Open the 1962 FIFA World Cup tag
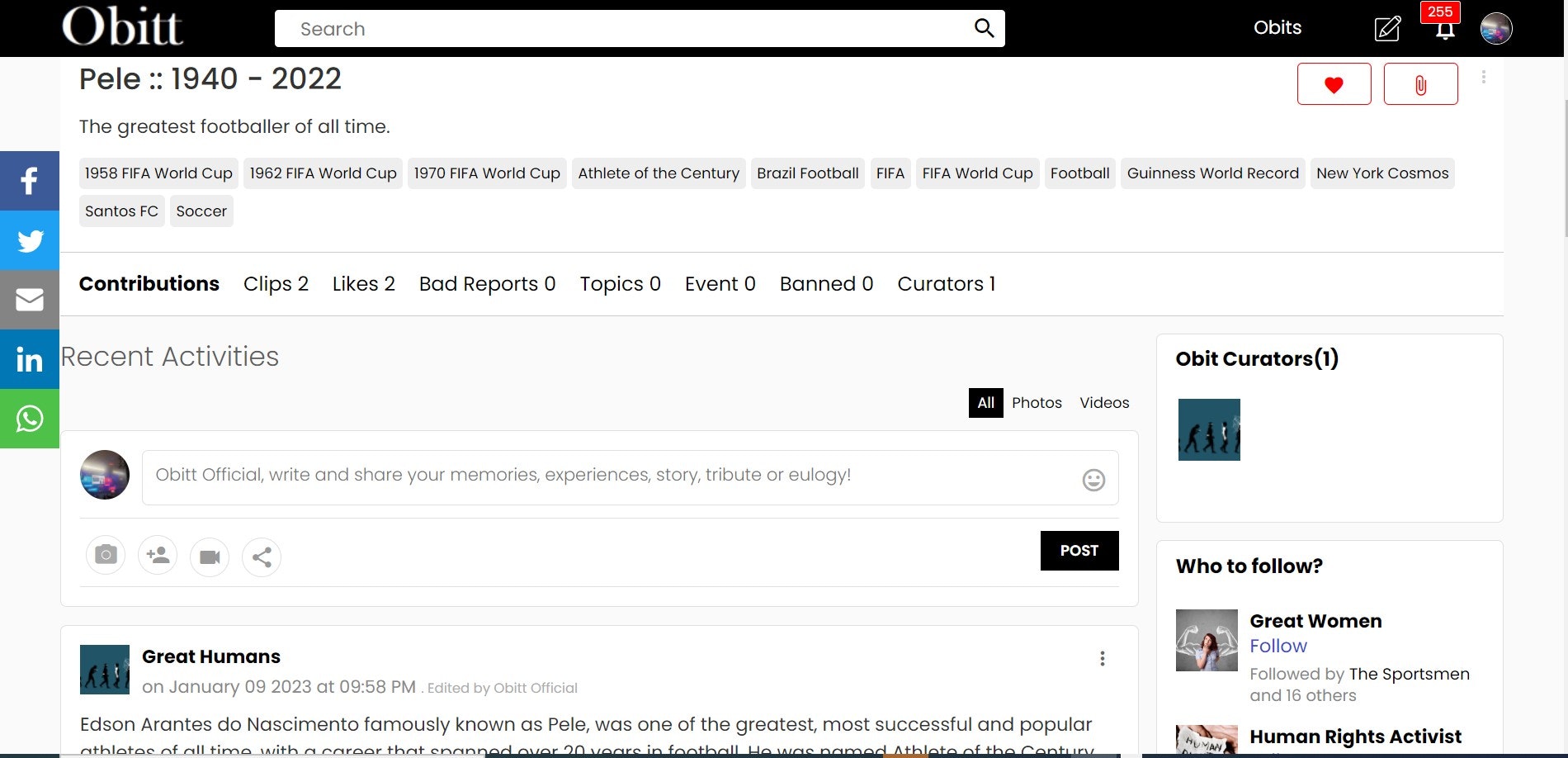The height and width of the screenshot is (758, 1568). [324, 173]
